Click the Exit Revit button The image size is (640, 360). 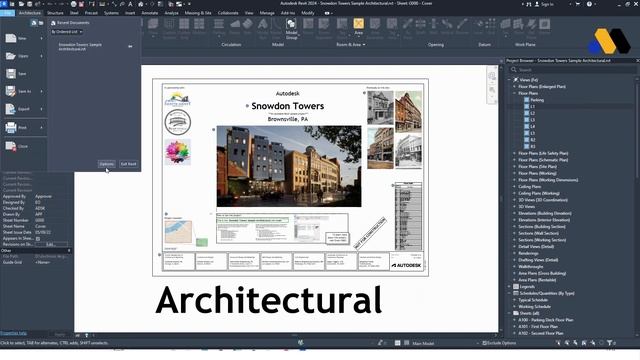pos(129,164)
